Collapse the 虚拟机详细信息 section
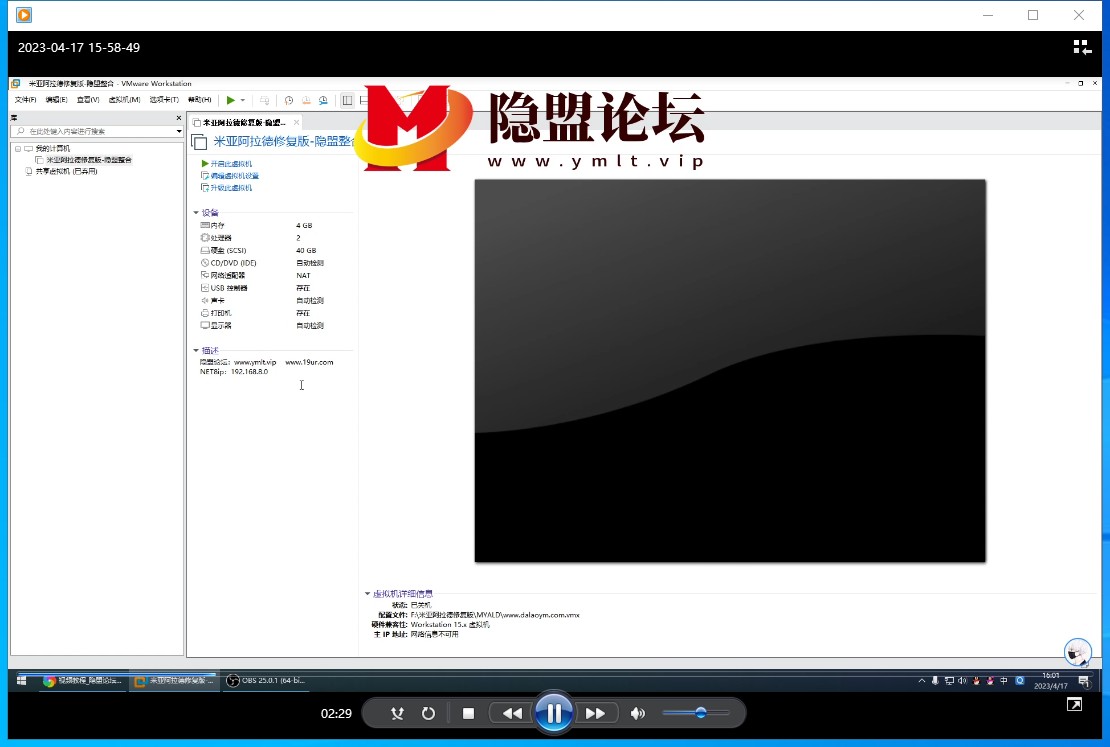 pos(367,594)
